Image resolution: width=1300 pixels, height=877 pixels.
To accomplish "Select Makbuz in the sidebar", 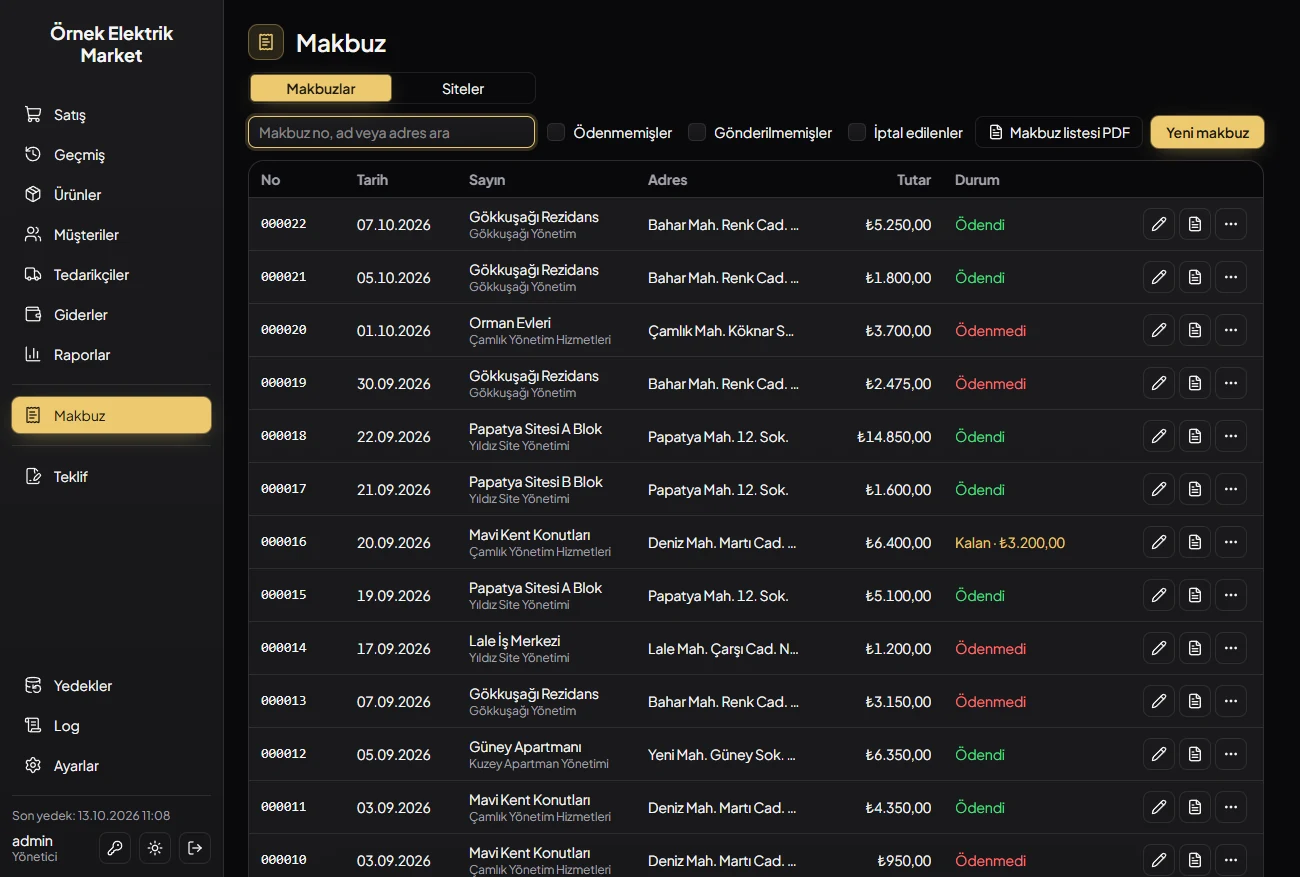I will 111,415.
